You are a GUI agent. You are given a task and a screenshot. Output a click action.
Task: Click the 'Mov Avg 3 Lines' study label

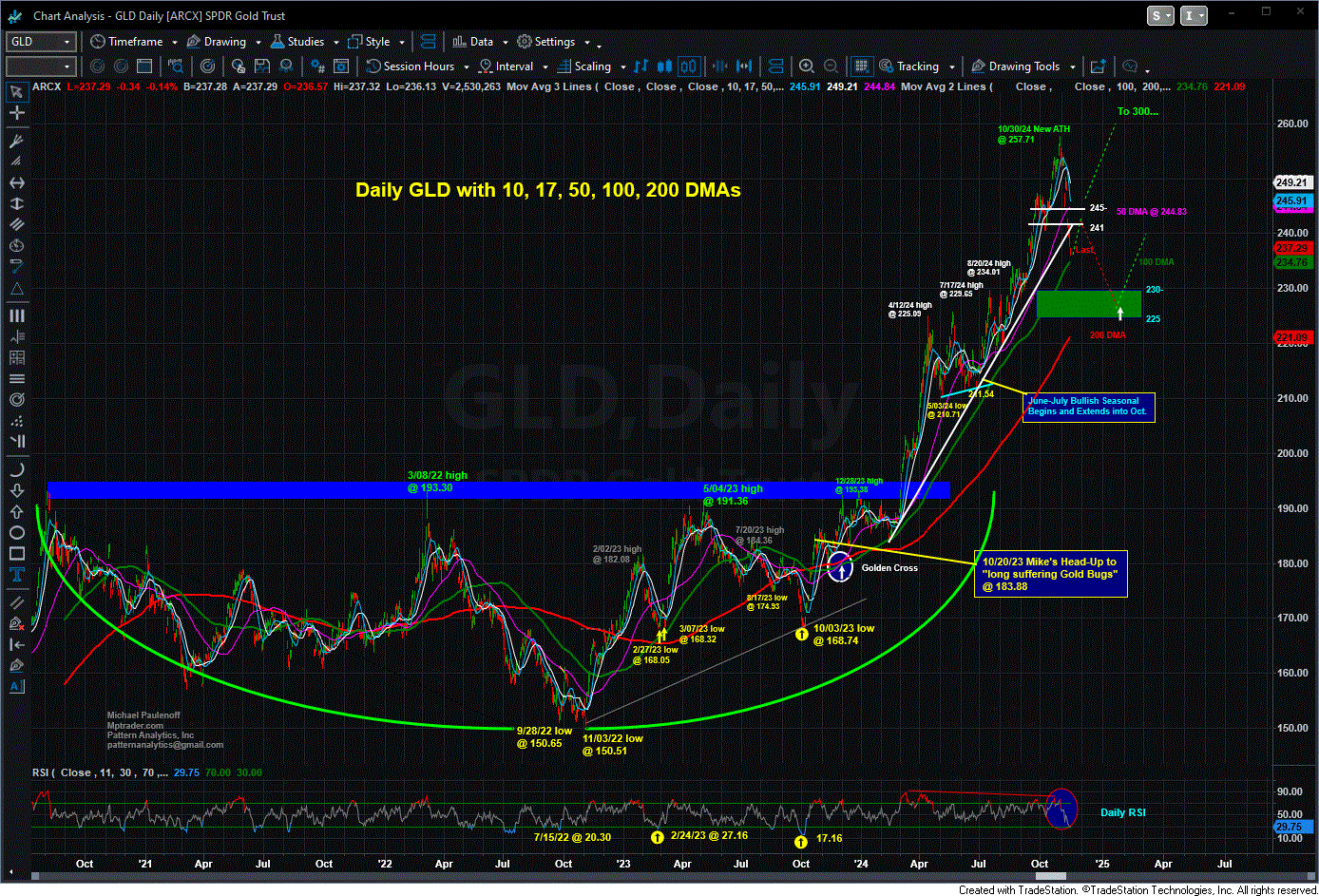(550, 86)
